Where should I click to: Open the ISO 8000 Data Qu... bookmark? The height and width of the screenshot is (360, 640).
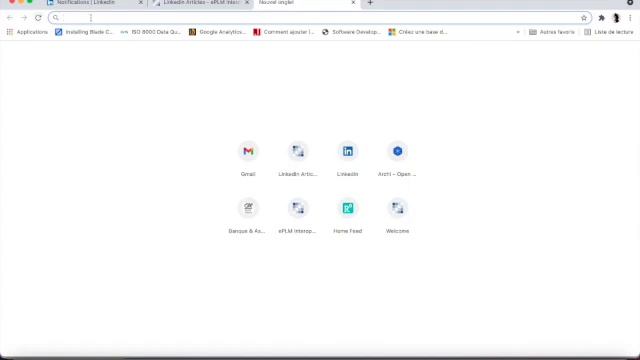pos(151,32)
